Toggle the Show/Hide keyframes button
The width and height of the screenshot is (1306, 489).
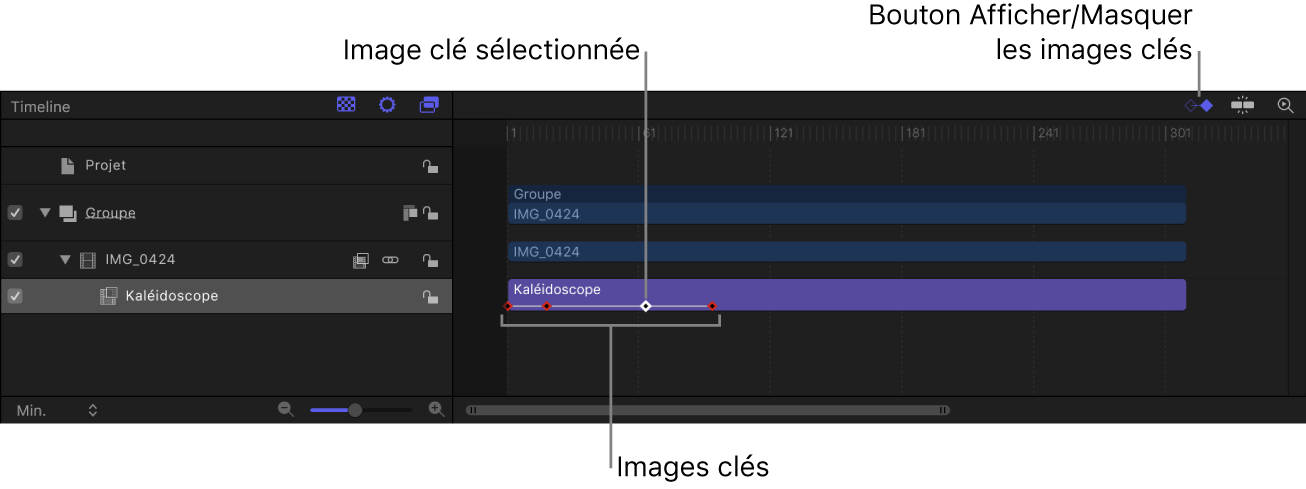[1199, 105]
